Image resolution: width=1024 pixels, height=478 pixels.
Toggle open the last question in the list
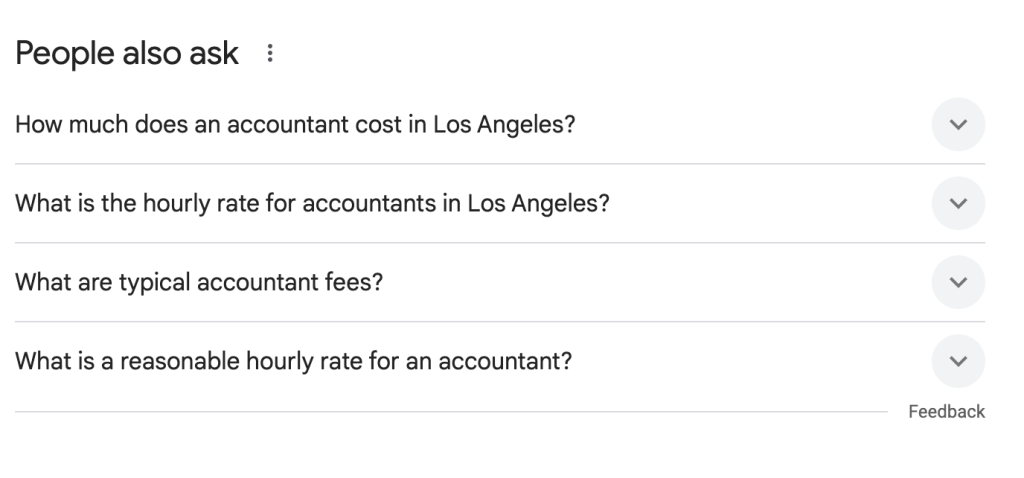[958, 361]
